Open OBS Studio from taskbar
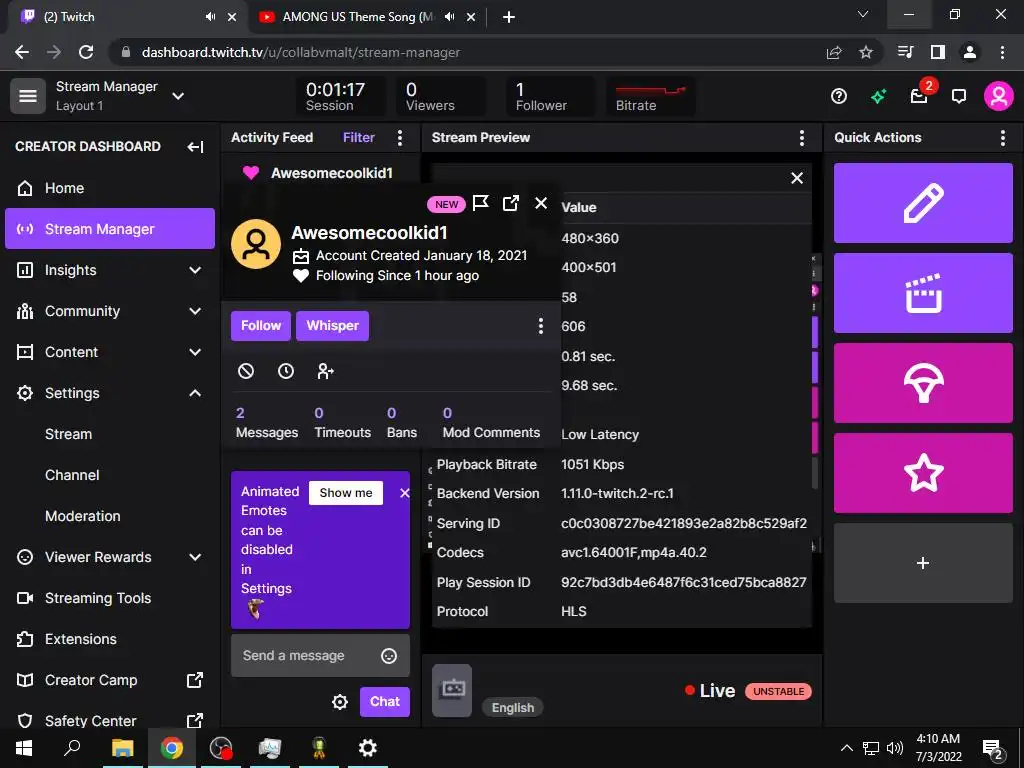Viewport: 1024px width, 768px height. [x=221, y=748]
